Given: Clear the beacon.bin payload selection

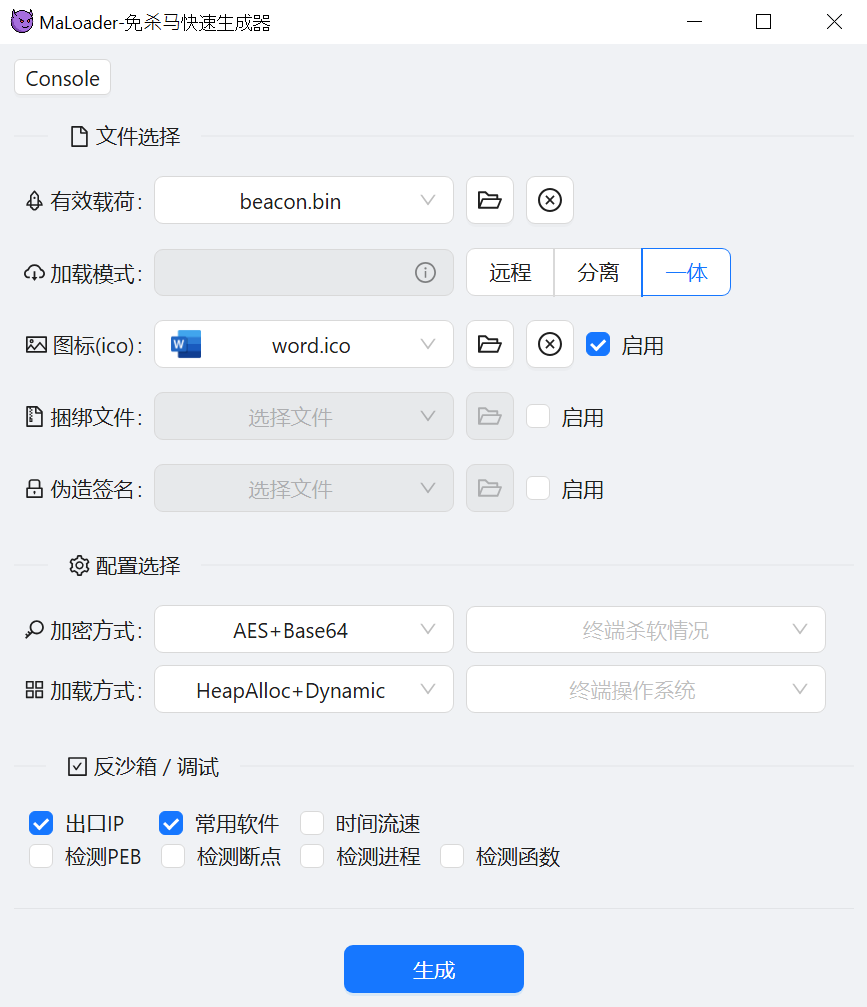Looking at the screenshot, I should pos(550,200).
